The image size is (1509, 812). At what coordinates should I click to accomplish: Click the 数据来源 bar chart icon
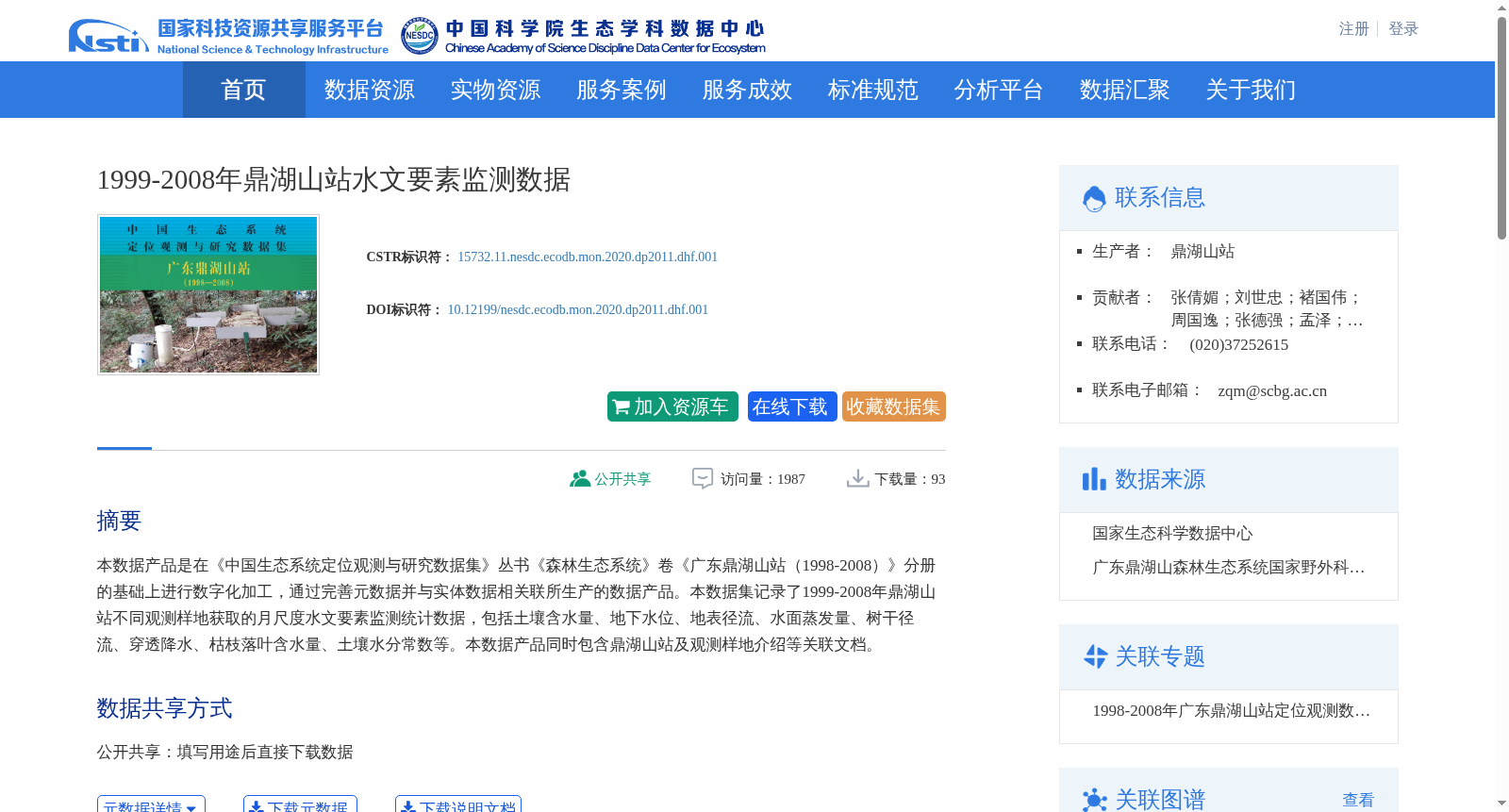click(1094, 479)
